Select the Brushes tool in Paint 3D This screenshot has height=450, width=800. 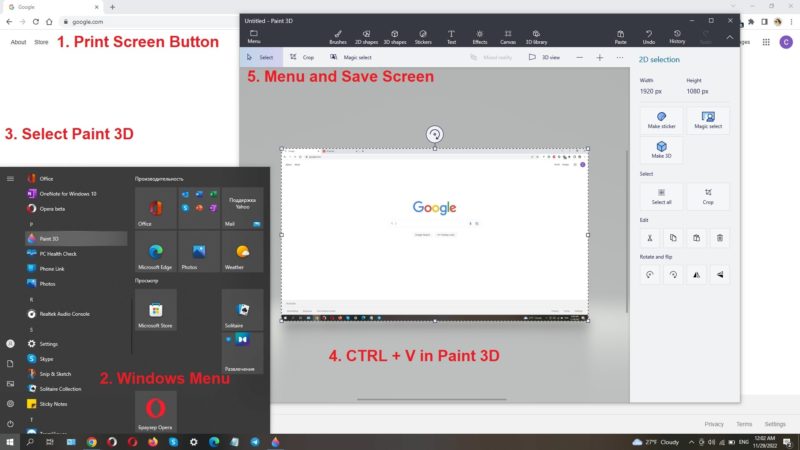338,37
